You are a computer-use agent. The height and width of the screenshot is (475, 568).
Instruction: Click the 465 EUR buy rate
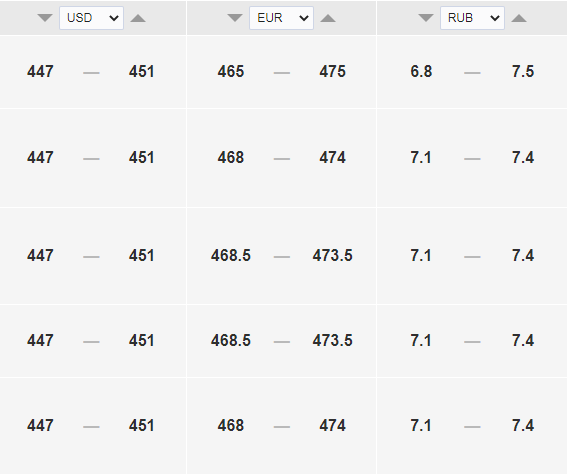(x=231, y=71)
